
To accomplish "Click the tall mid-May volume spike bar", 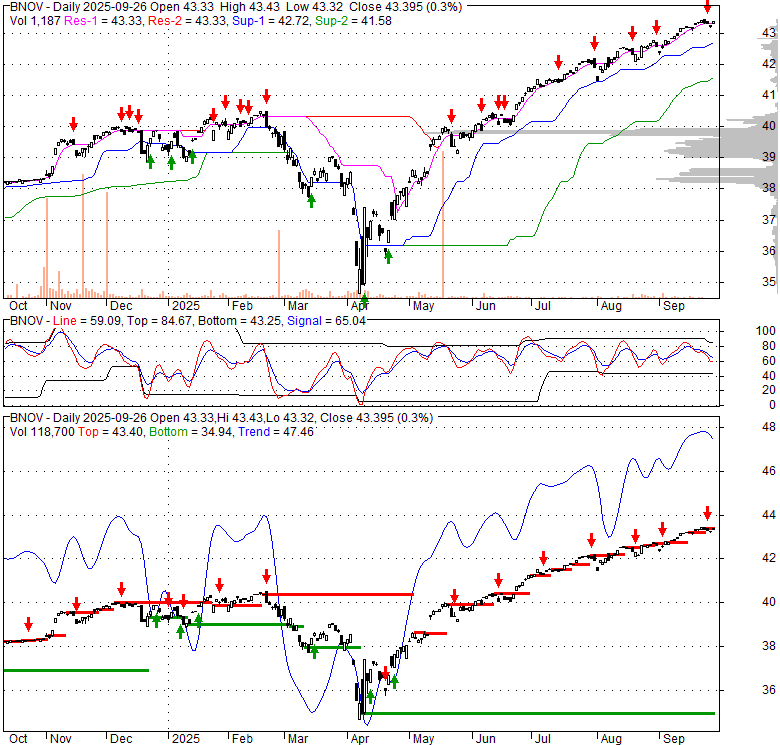I will coord(443,224).
